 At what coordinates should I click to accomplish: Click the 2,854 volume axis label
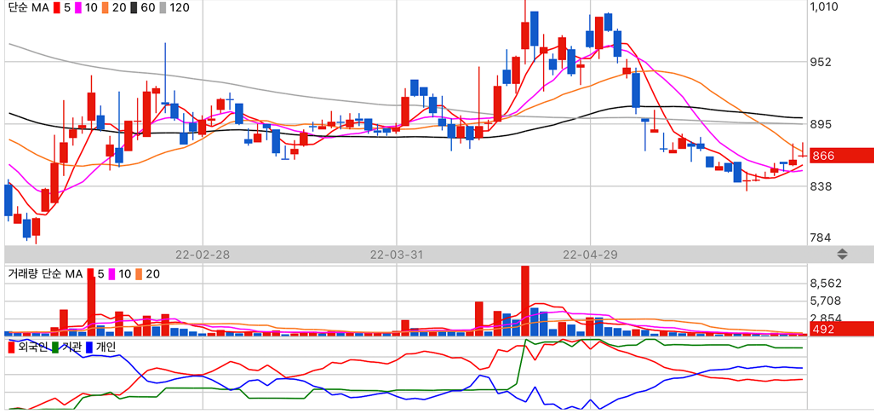(826, 318)
